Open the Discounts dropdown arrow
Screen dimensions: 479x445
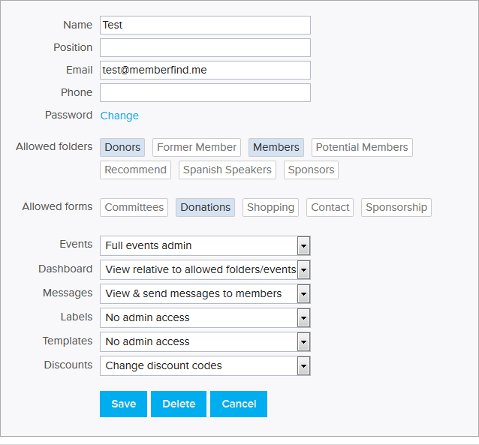tap(303, 366)
